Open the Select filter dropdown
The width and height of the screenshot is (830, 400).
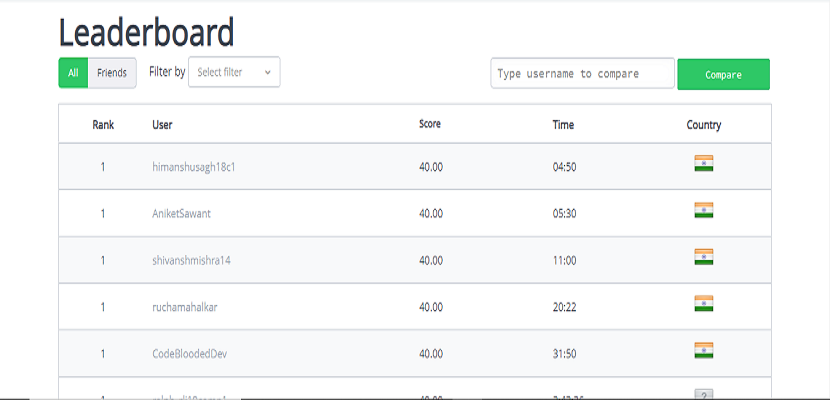234,72
